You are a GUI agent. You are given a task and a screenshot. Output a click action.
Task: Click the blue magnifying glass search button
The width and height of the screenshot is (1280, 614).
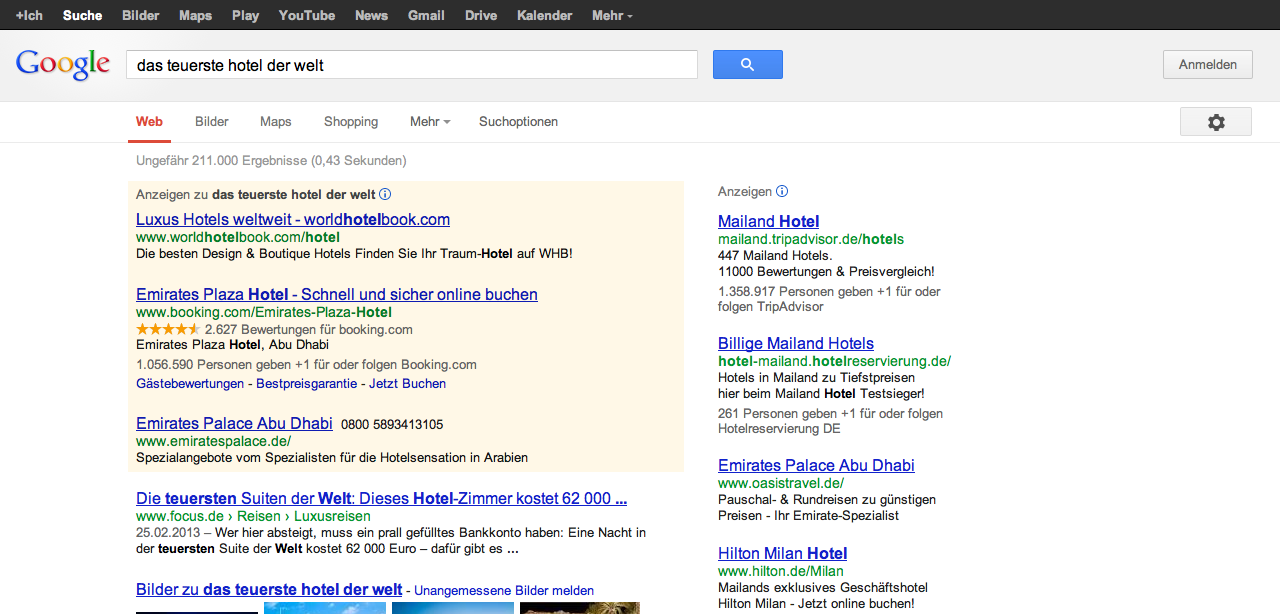[747, 65]
